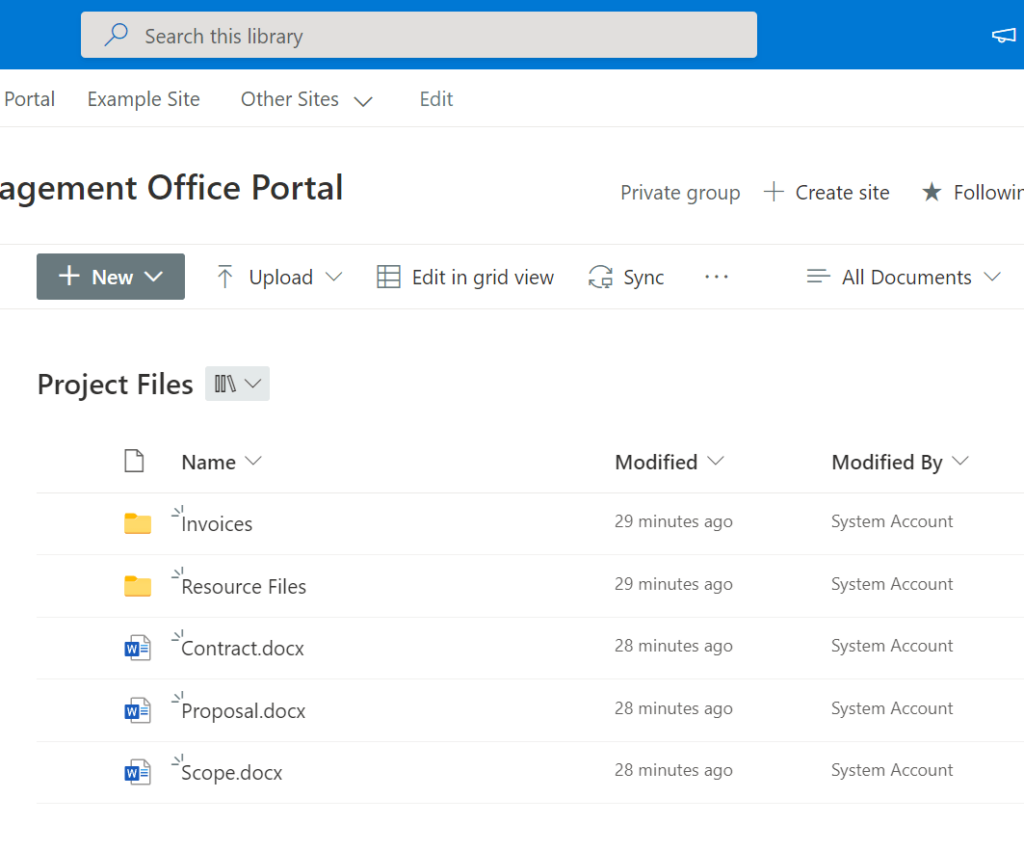The width and height of the screenshot is (1024, 851).
Task: Go to Example Site link
Action: pos(144,99)
